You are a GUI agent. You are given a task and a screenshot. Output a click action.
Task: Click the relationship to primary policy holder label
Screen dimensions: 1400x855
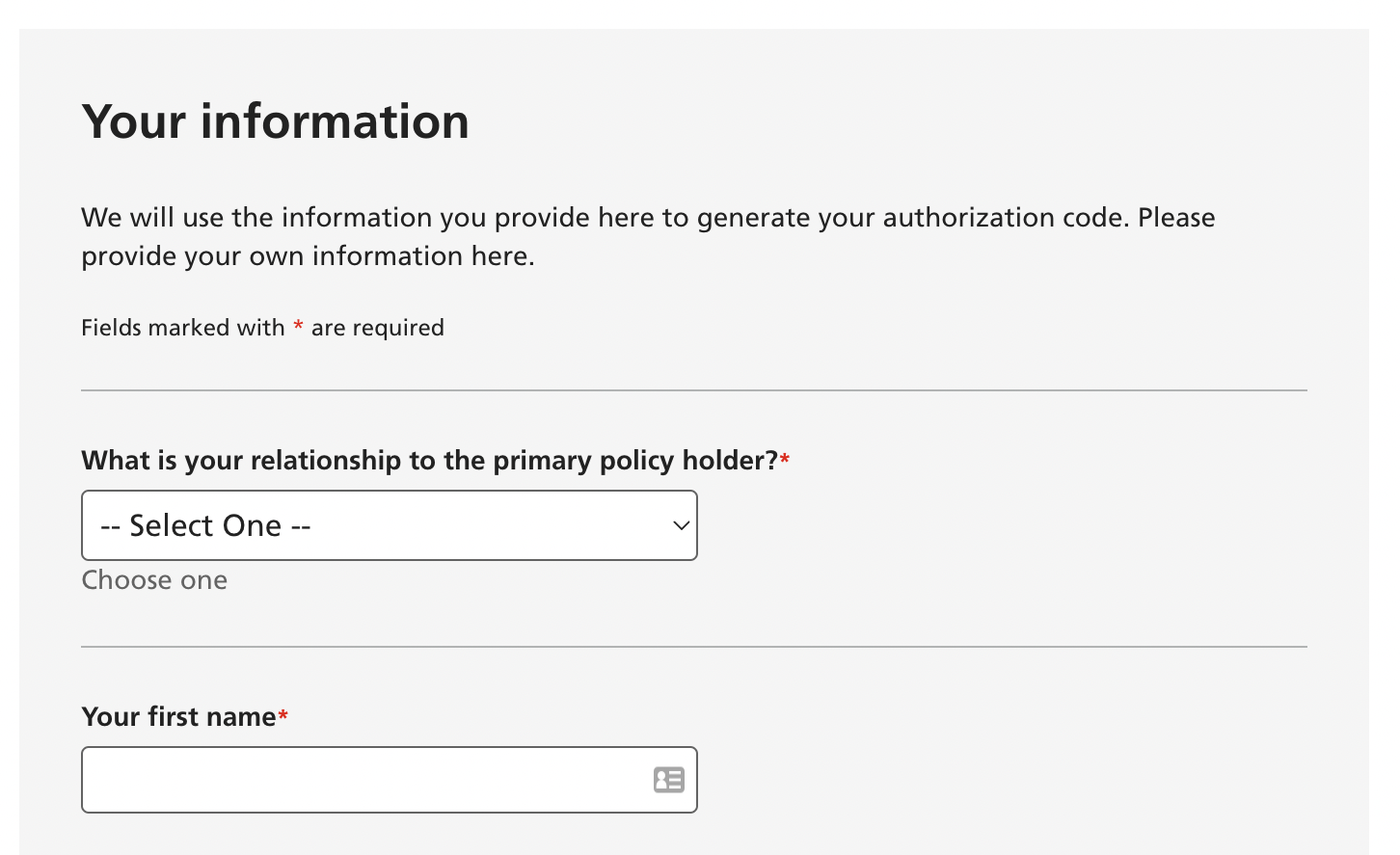(429, 461)
